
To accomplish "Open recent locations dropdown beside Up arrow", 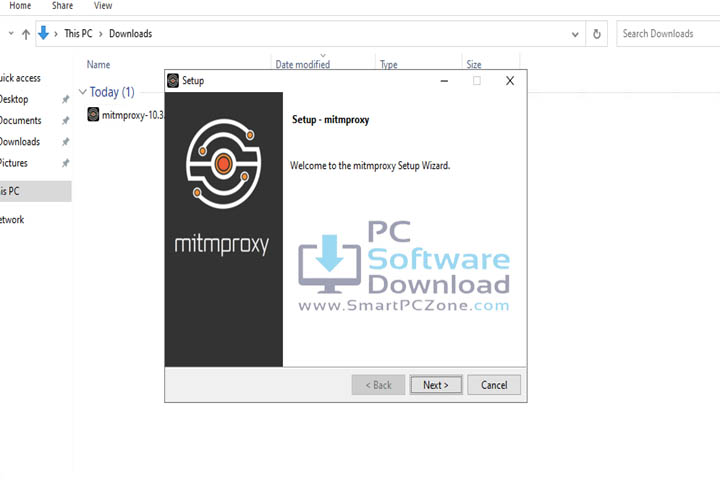I will (11, 34).
